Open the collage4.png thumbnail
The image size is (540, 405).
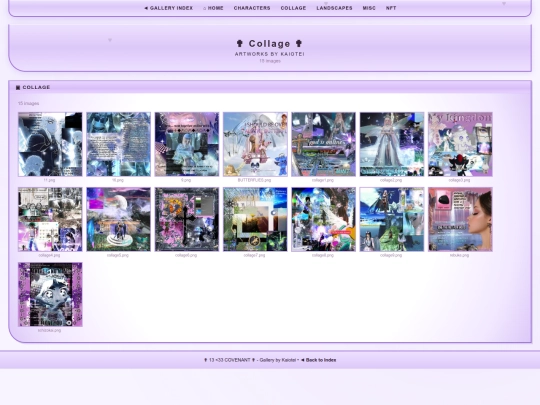(50, 219)
